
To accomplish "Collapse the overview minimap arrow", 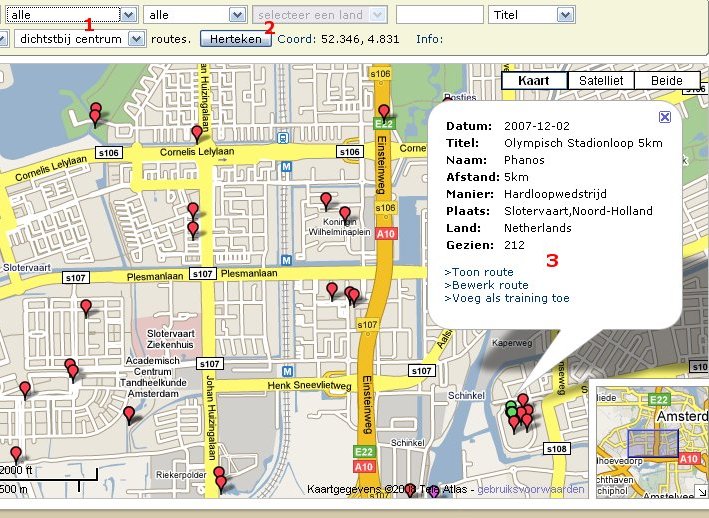I will pyautogui.click(x=699, y=489).
